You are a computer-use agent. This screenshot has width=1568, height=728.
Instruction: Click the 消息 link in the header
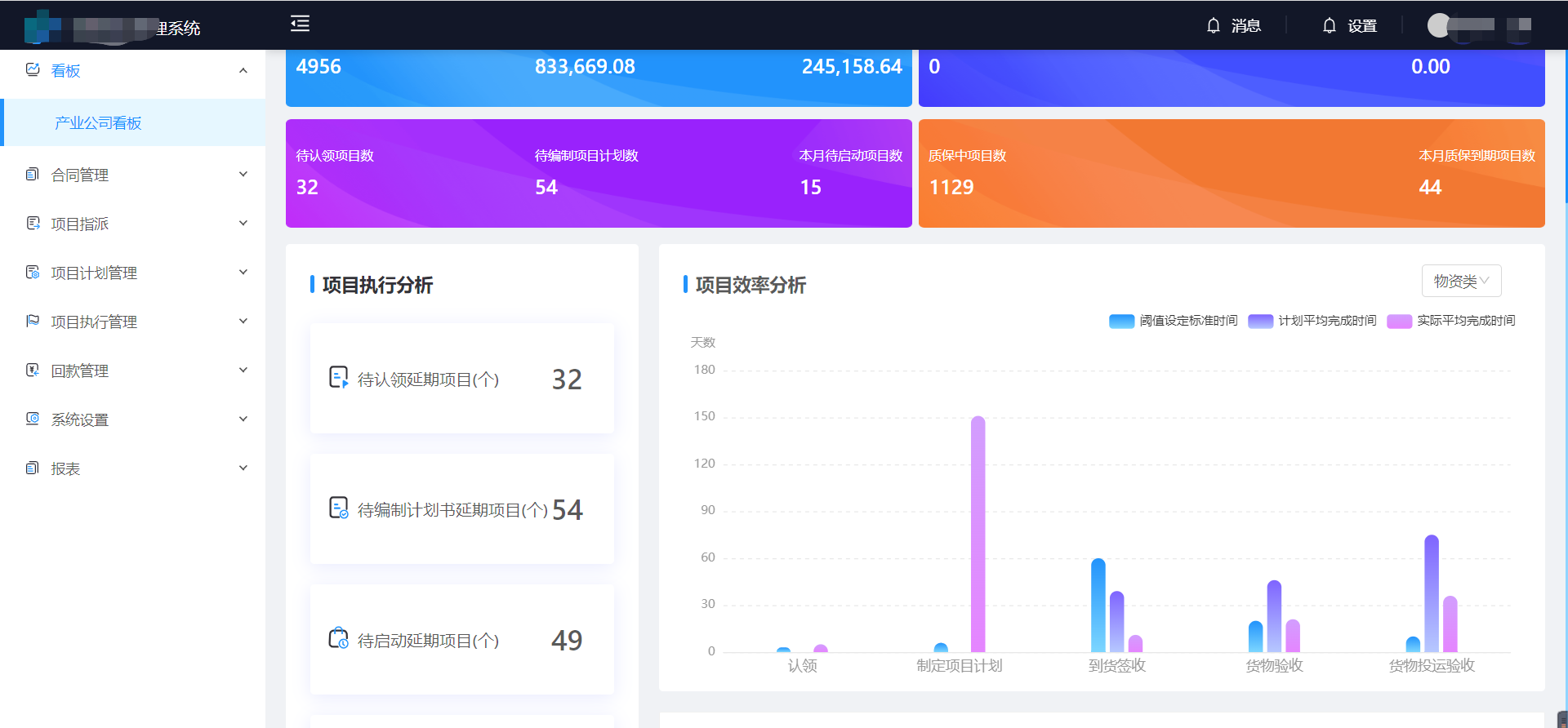tap(1245, 26)
